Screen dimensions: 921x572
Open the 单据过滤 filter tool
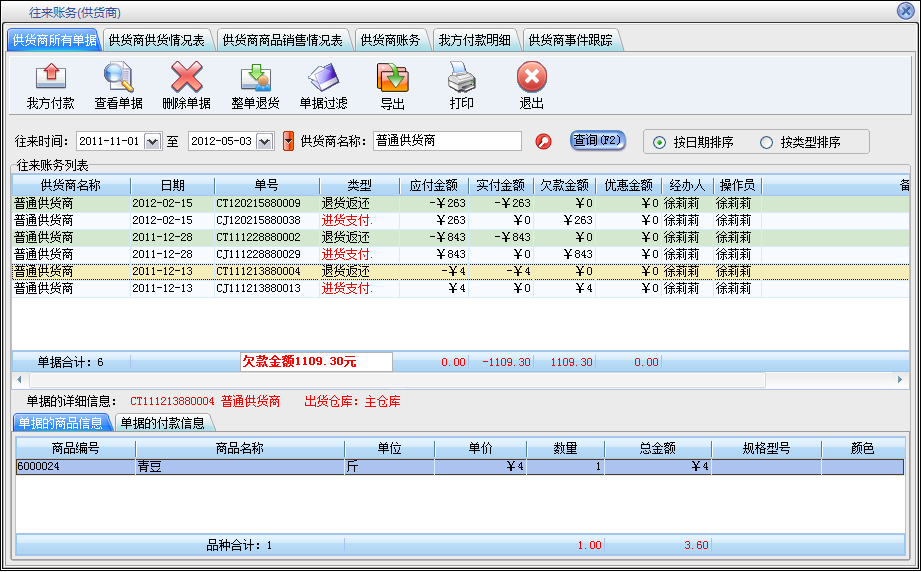323,78
